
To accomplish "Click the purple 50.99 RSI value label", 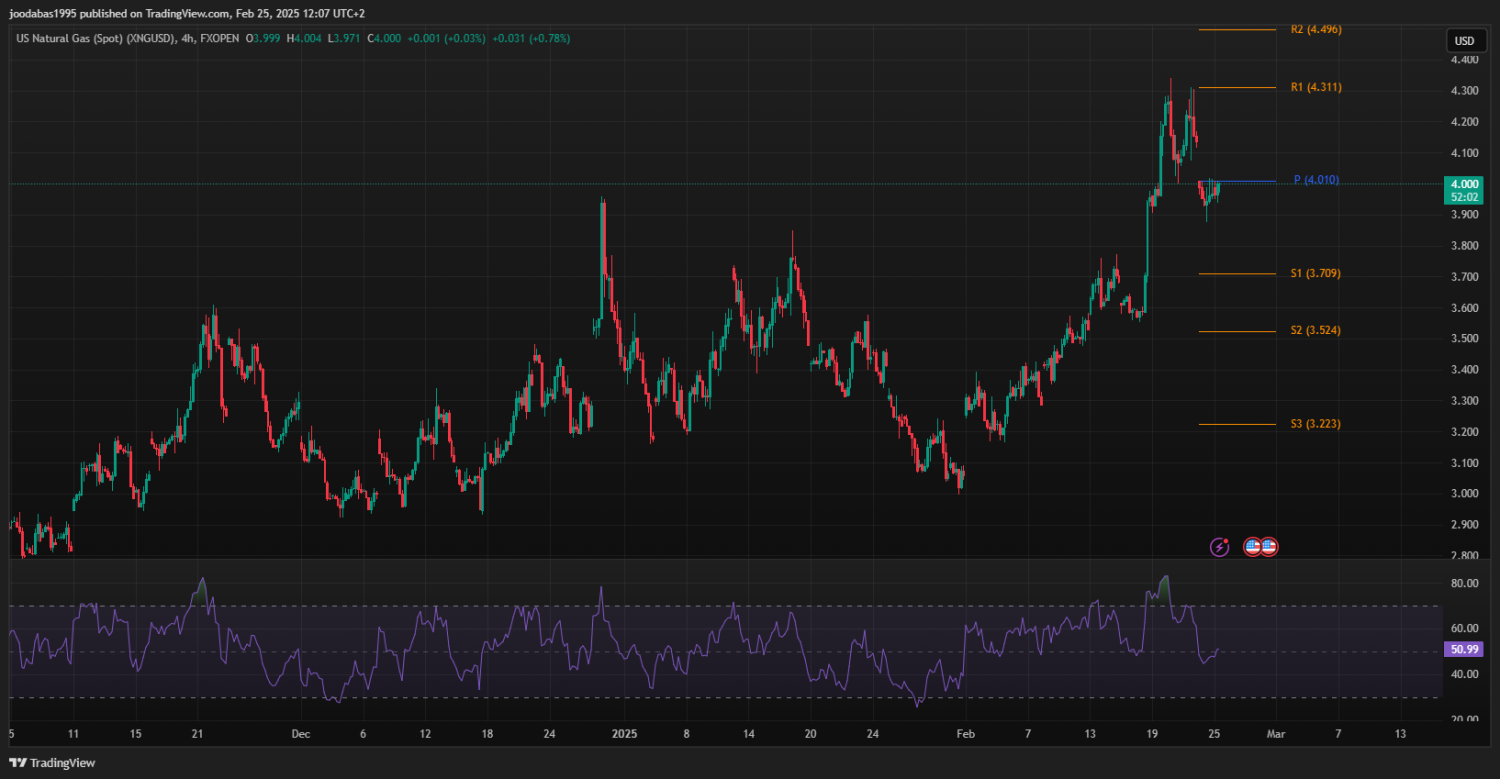I will click(1464, 650).
